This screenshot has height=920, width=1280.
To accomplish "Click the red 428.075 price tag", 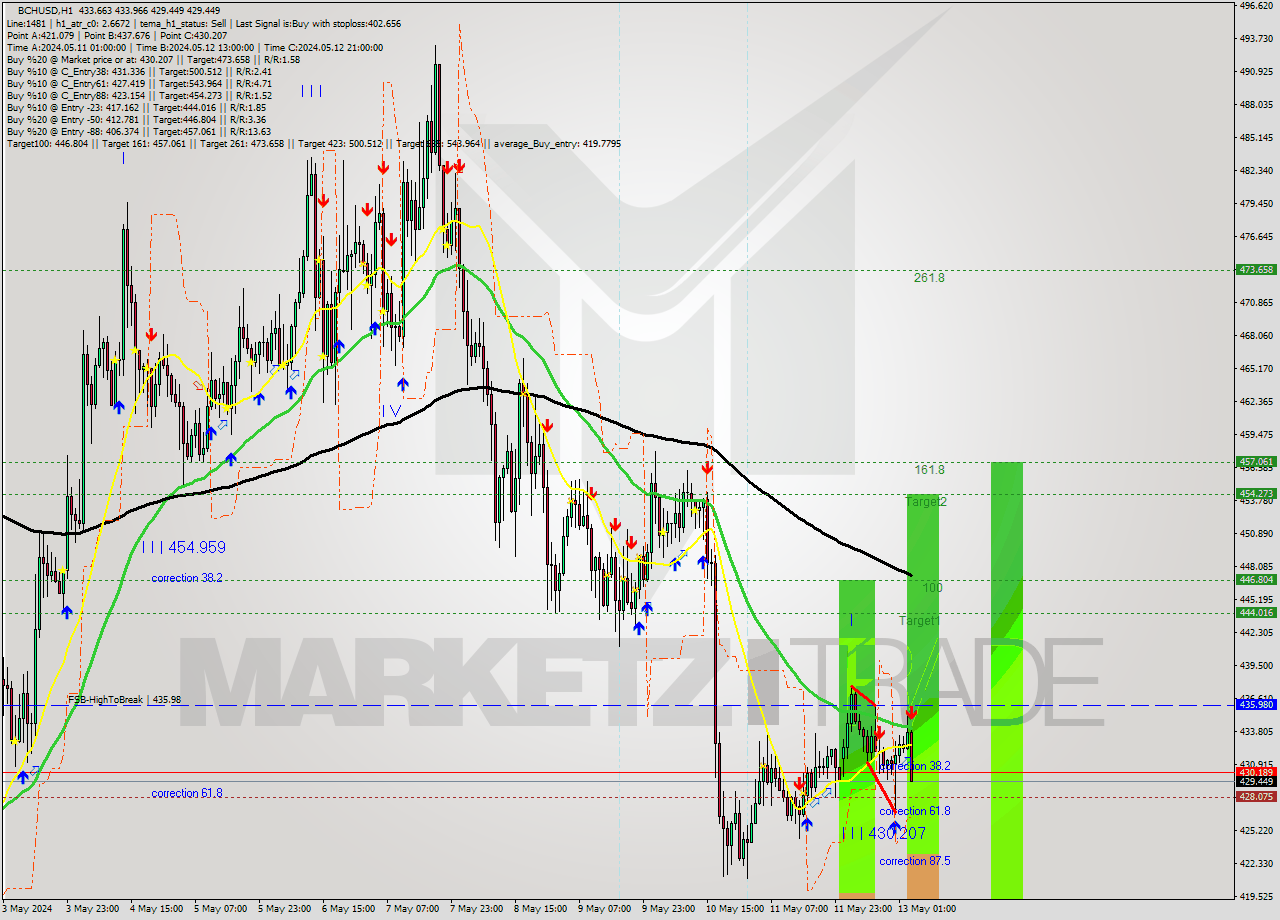I will tap(1256, 797).
